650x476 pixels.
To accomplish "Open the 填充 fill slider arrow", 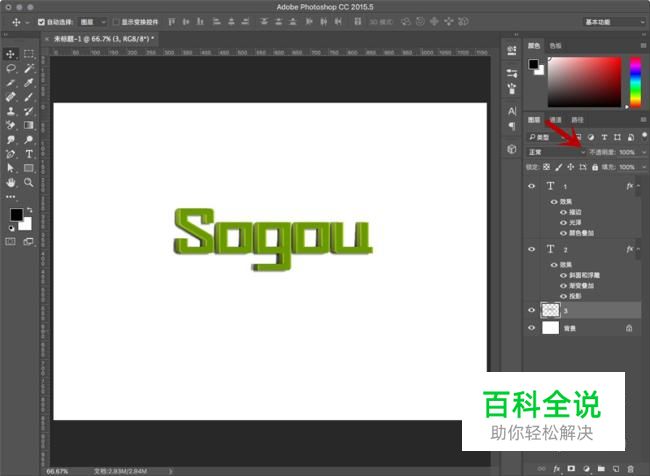I will click(x=643, y=167).
